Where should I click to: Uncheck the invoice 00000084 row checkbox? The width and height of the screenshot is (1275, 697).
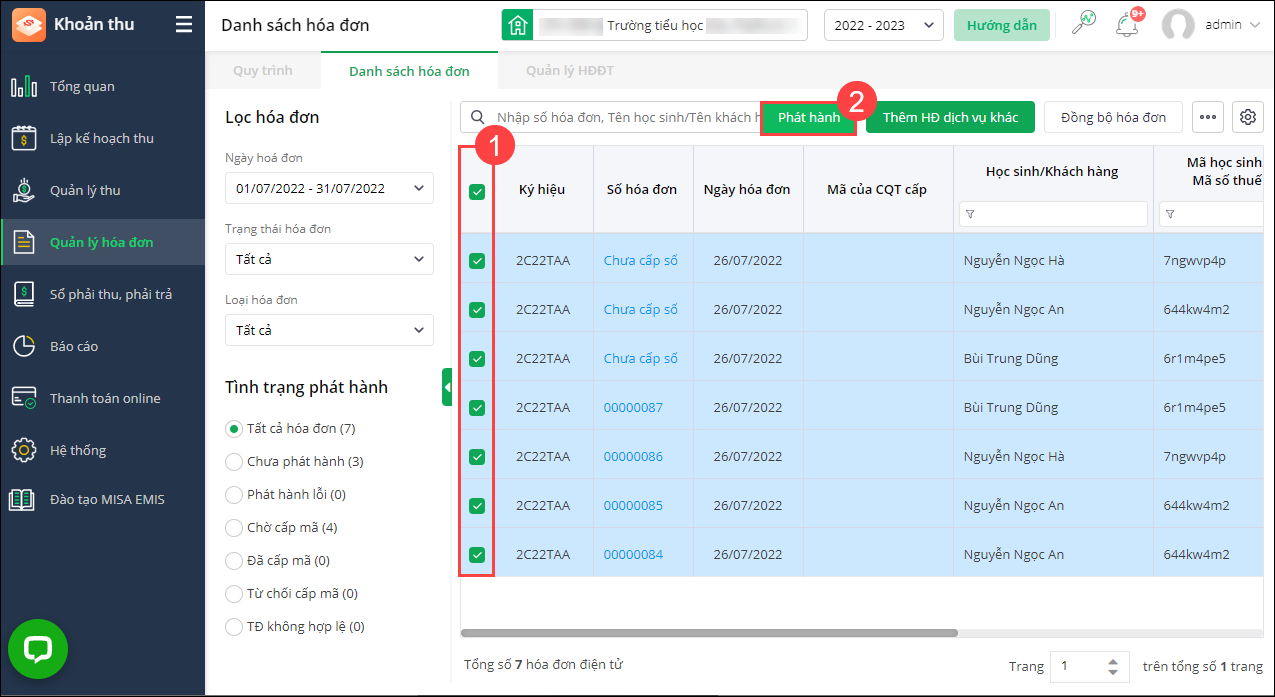477,555
